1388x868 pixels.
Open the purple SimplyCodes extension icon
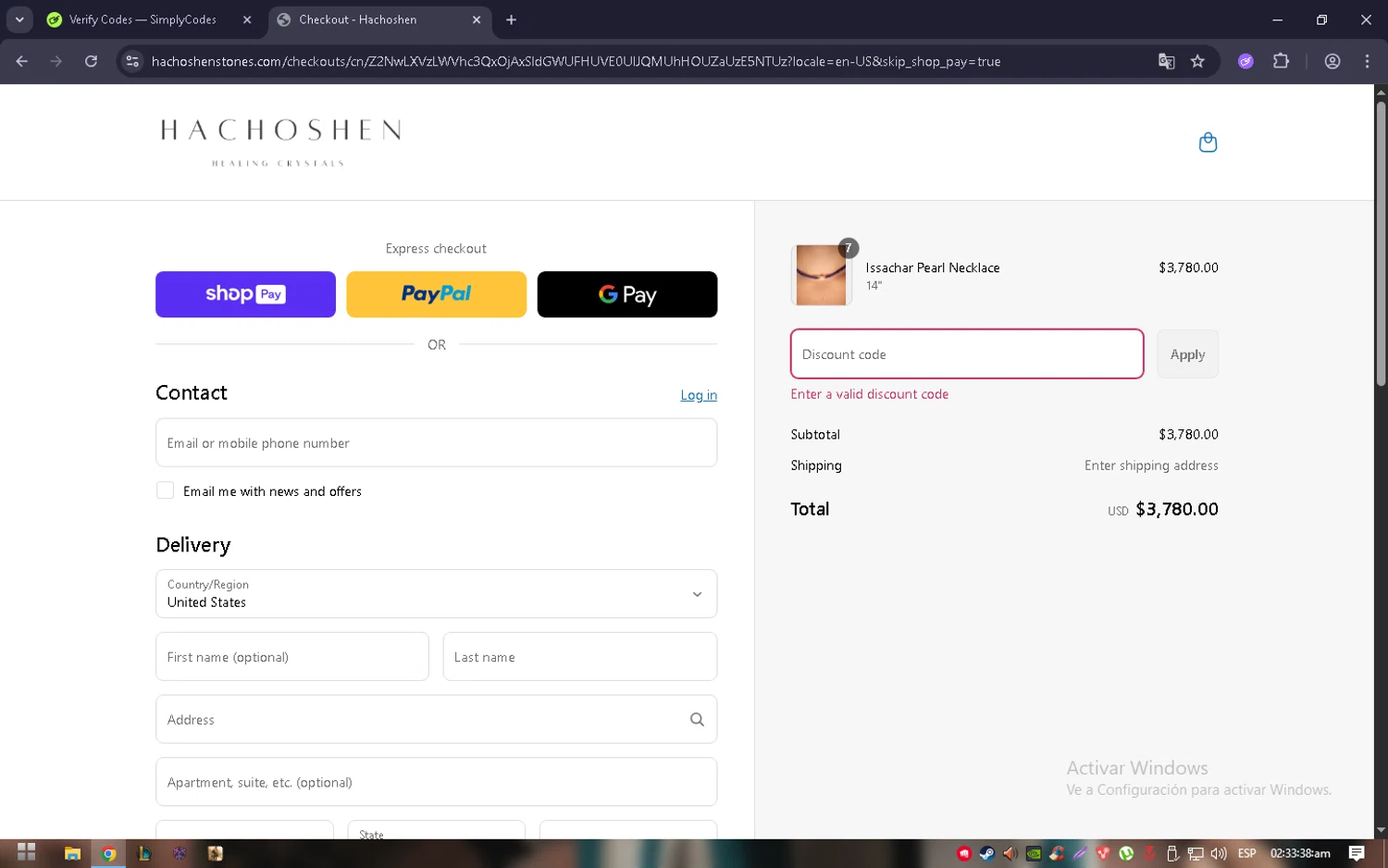1245,61
